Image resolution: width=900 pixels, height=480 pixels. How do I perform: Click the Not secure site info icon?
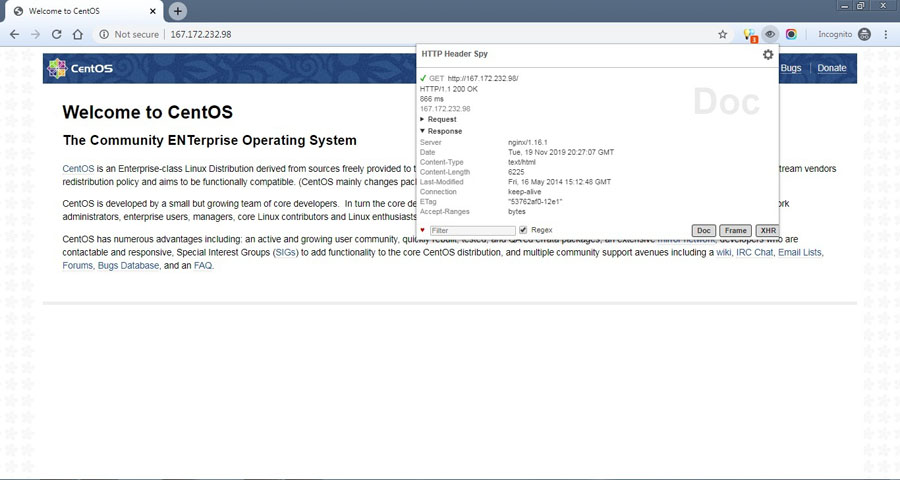pyautogui.click(x=104, y=34)
